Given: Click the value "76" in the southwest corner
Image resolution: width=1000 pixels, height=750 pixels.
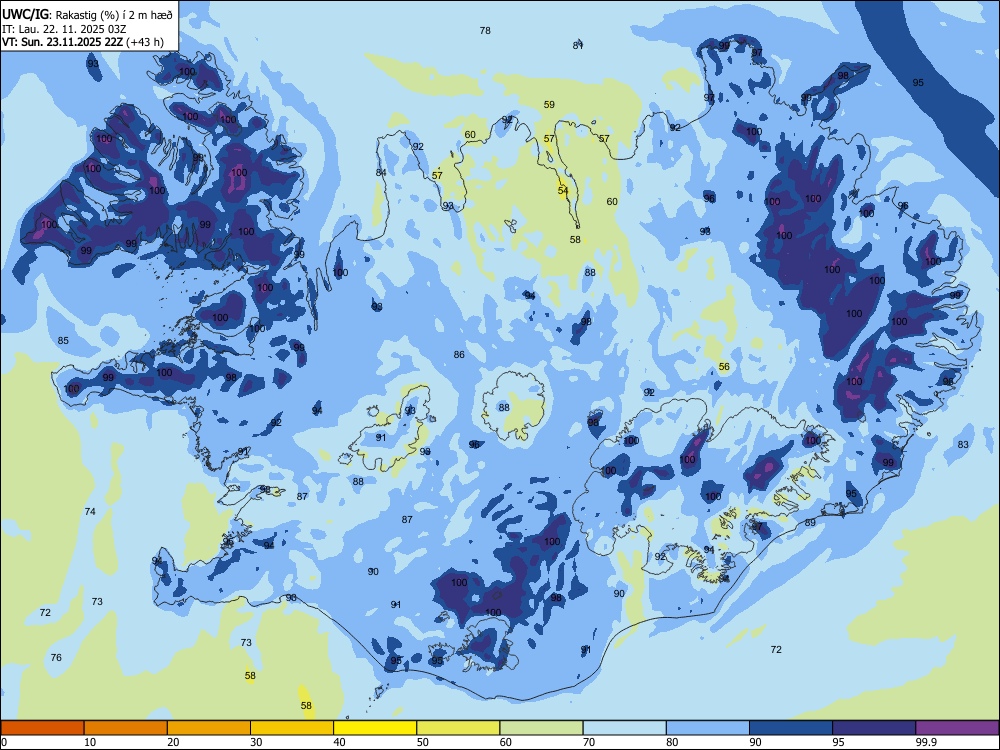Looking at the screenshot, I should (x=56, y=658).
